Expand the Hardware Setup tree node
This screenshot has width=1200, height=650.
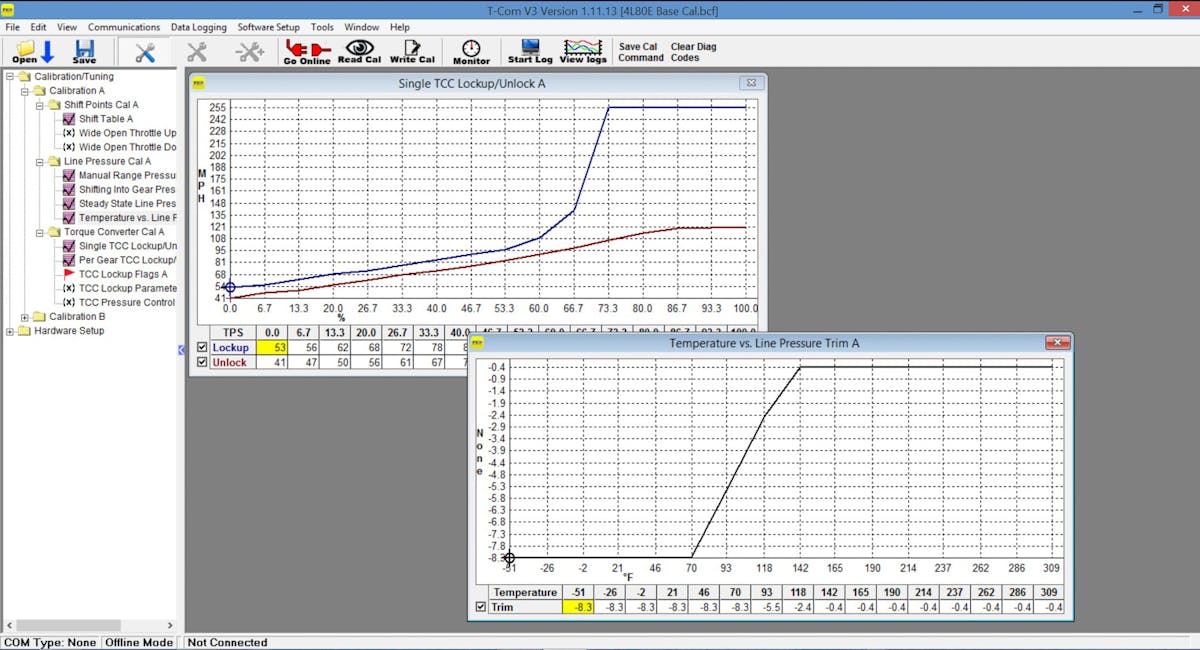(x=11, y=331)
